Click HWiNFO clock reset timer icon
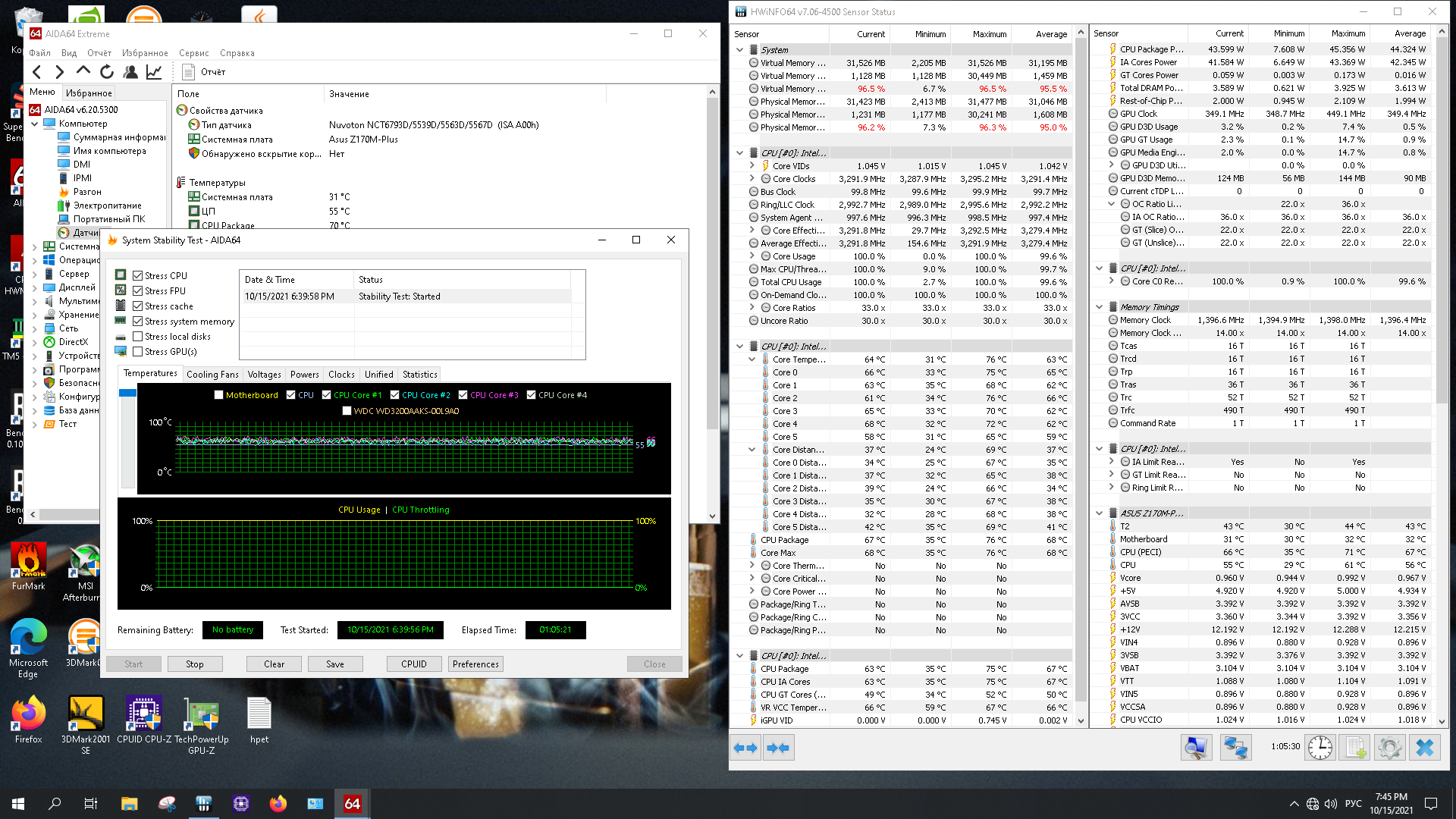This screenshot has width=1456, height=819. pos(1319,748)
